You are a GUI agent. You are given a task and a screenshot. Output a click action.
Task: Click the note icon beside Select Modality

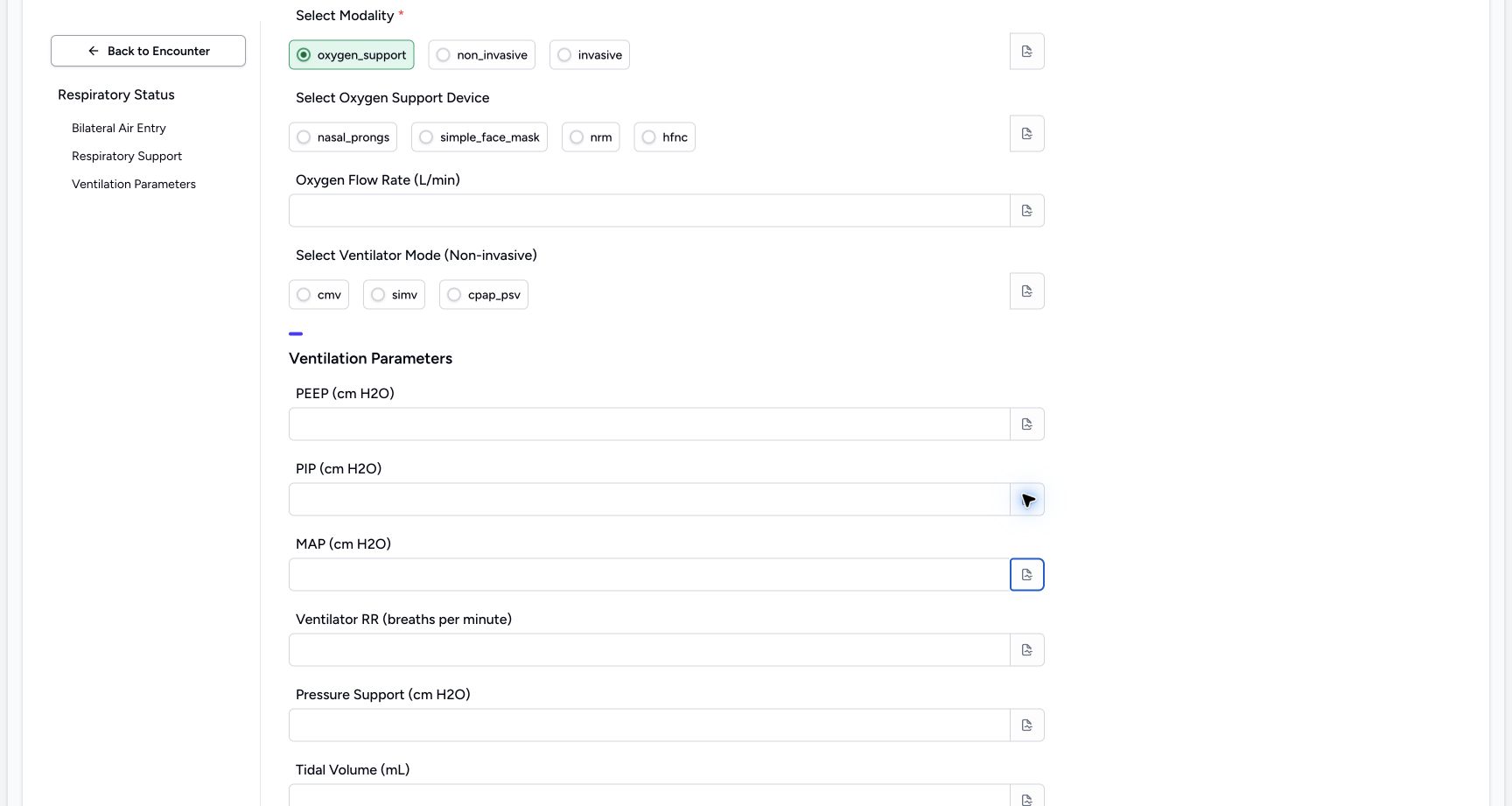(x=1027, y=52)
